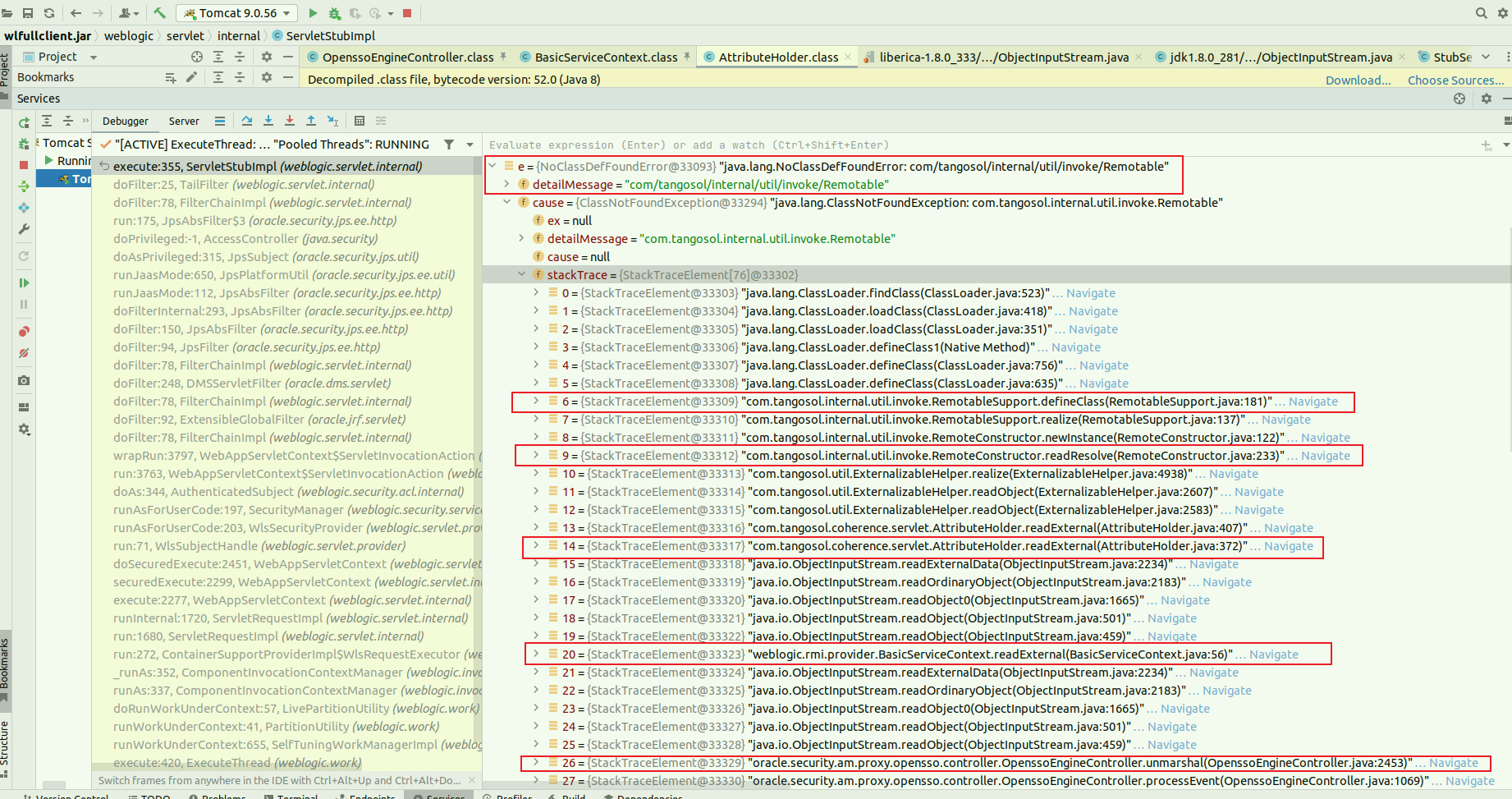Screen dimensions: 1512x799
Task: Open thread selector dropdown arrow
Action: (x=470, y=145)
